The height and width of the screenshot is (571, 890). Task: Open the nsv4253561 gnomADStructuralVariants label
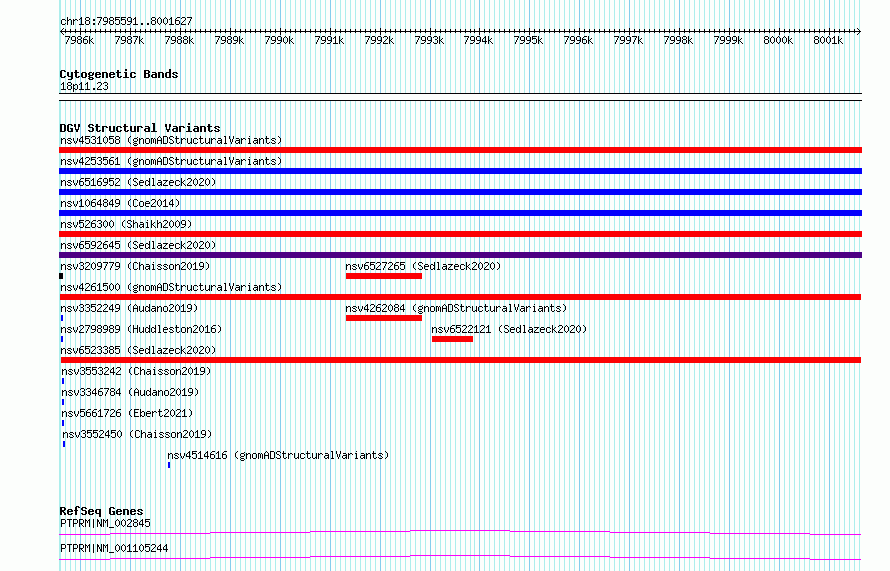[171, 161]
